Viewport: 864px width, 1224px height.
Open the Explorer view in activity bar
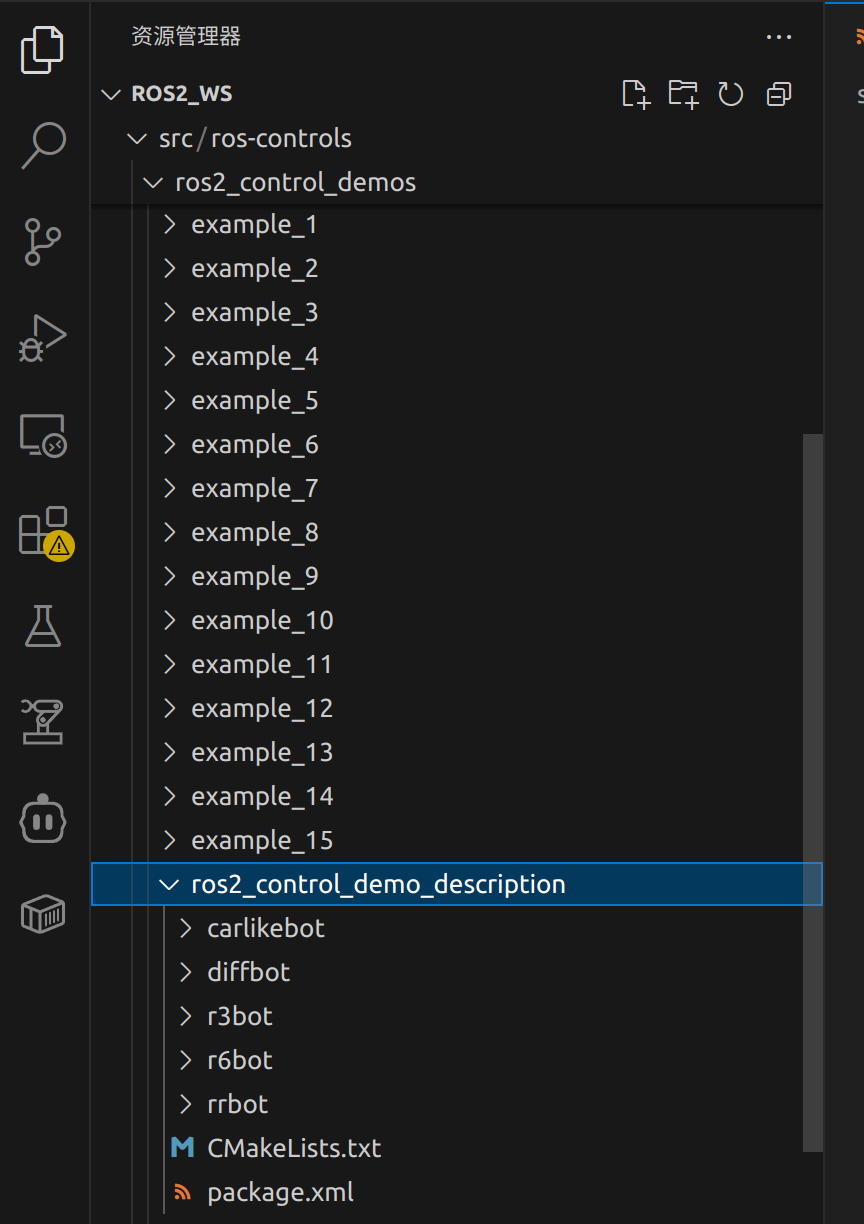tap(43, 50)
